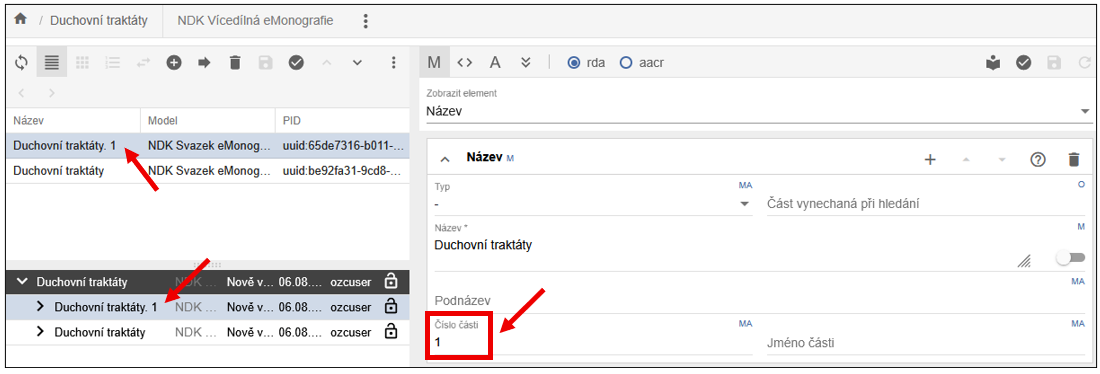This screenshot has height=374, width=1100.
Task: Click the PID uuid:65de7316-b011 cell
Action: pos(343,146)
